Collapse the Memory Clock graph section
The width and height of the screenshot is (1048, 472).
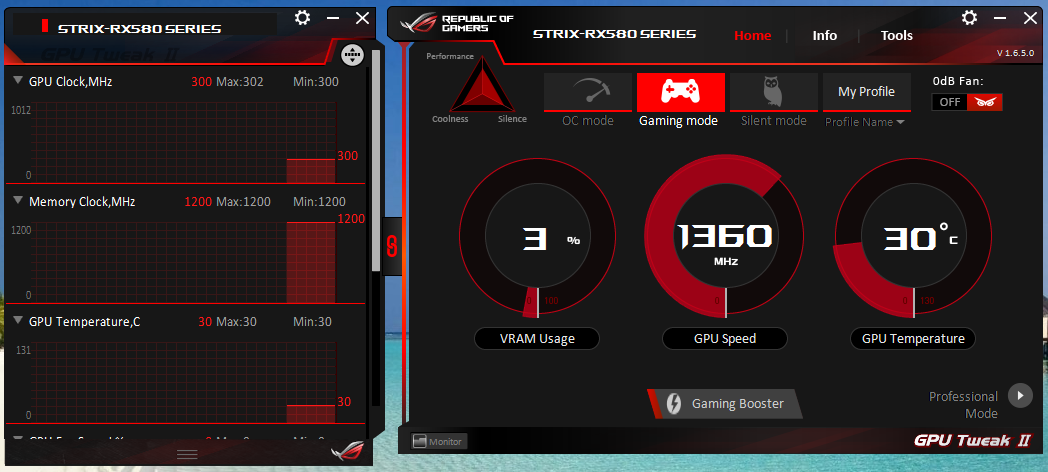17,201
